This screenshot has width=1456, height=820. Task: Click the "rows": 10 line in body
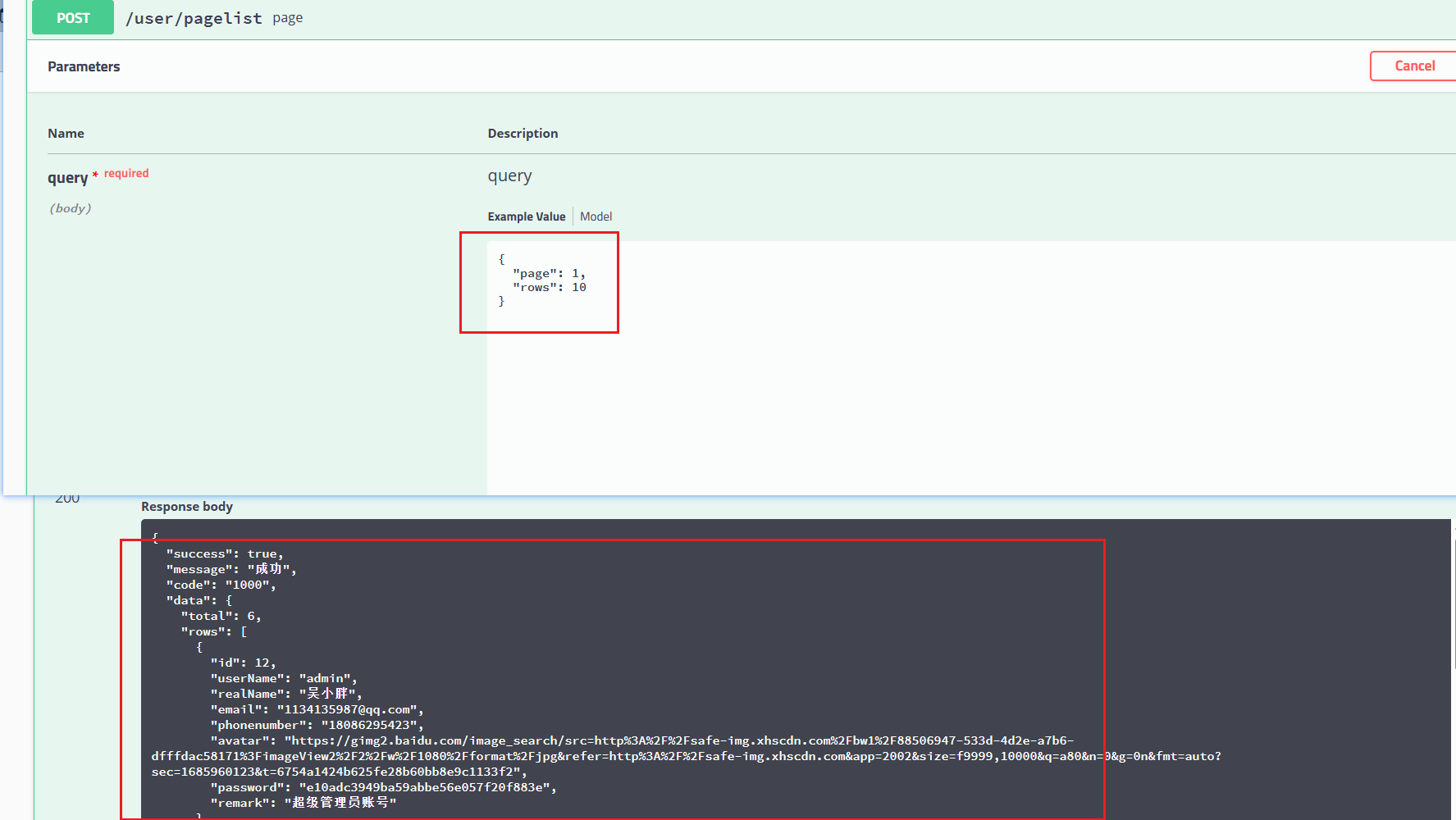[x=549, y=287]
